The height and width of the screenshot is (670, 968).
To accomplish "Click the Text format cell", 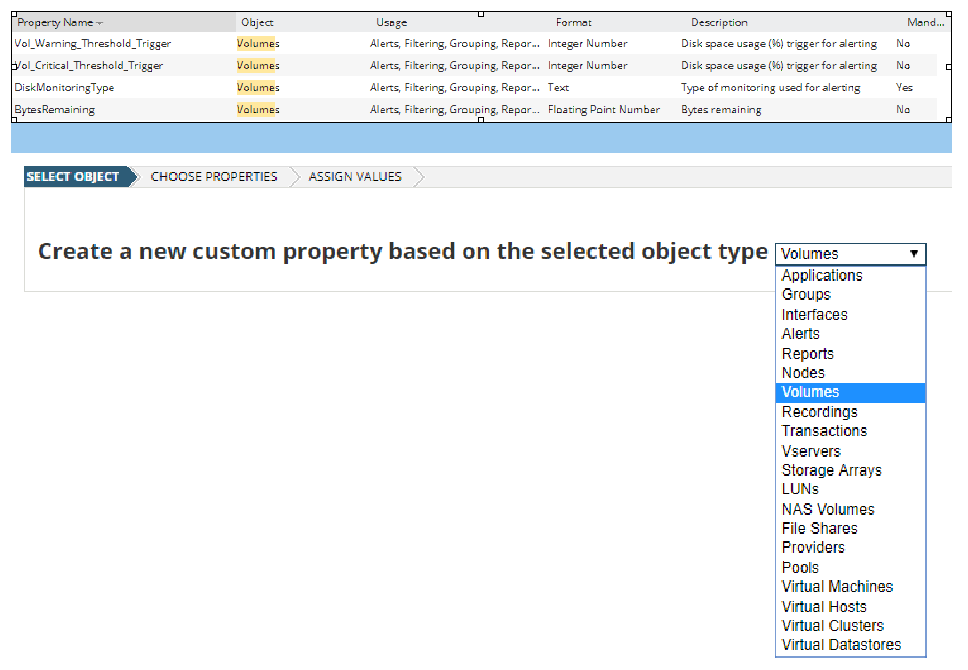I will click(x=558, y=88).
